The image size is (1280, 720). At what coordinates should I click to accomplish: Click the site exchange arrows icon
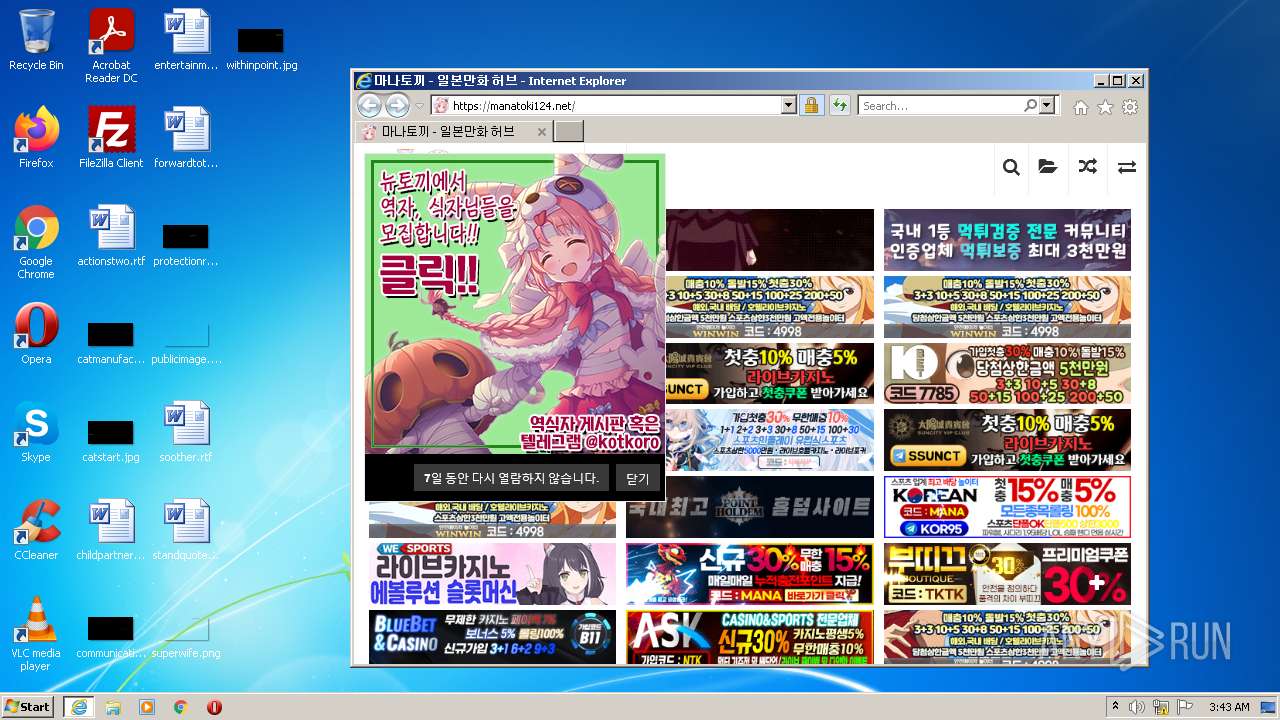(x=1127, y=167)
